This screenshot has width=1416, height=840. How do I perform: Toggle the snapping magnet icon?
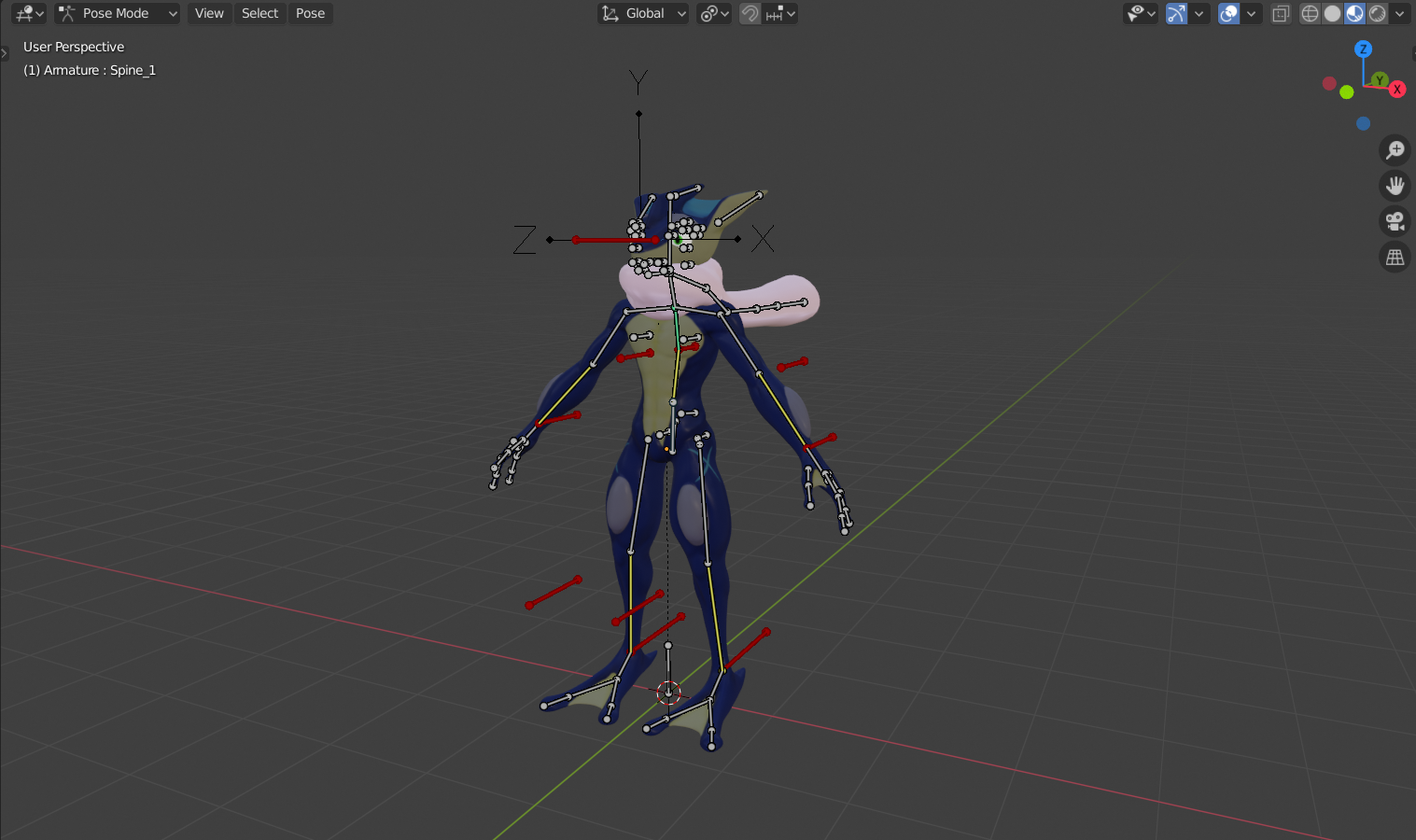click(x=750, y=13)
